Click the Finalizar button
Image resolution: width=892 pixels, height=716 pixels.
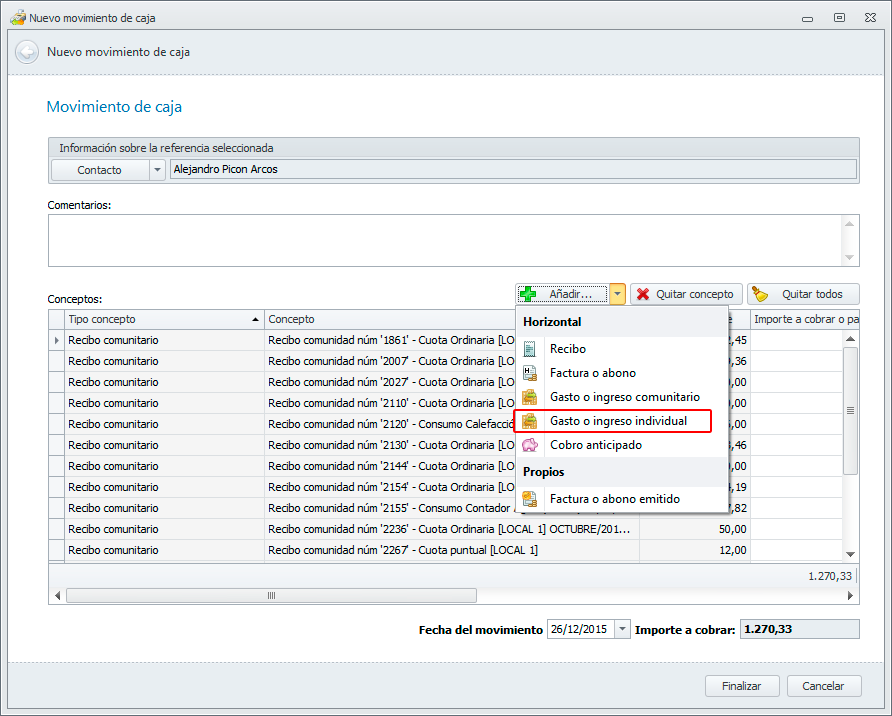[x=742, y=686]
